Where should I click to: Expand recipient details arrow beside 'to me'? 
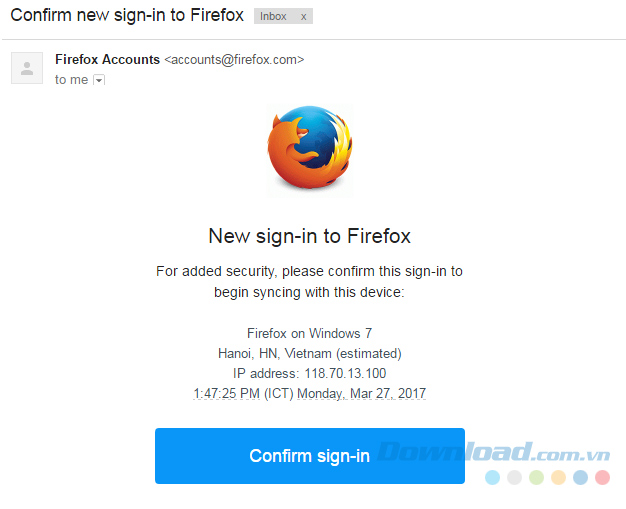coord(98,80)
